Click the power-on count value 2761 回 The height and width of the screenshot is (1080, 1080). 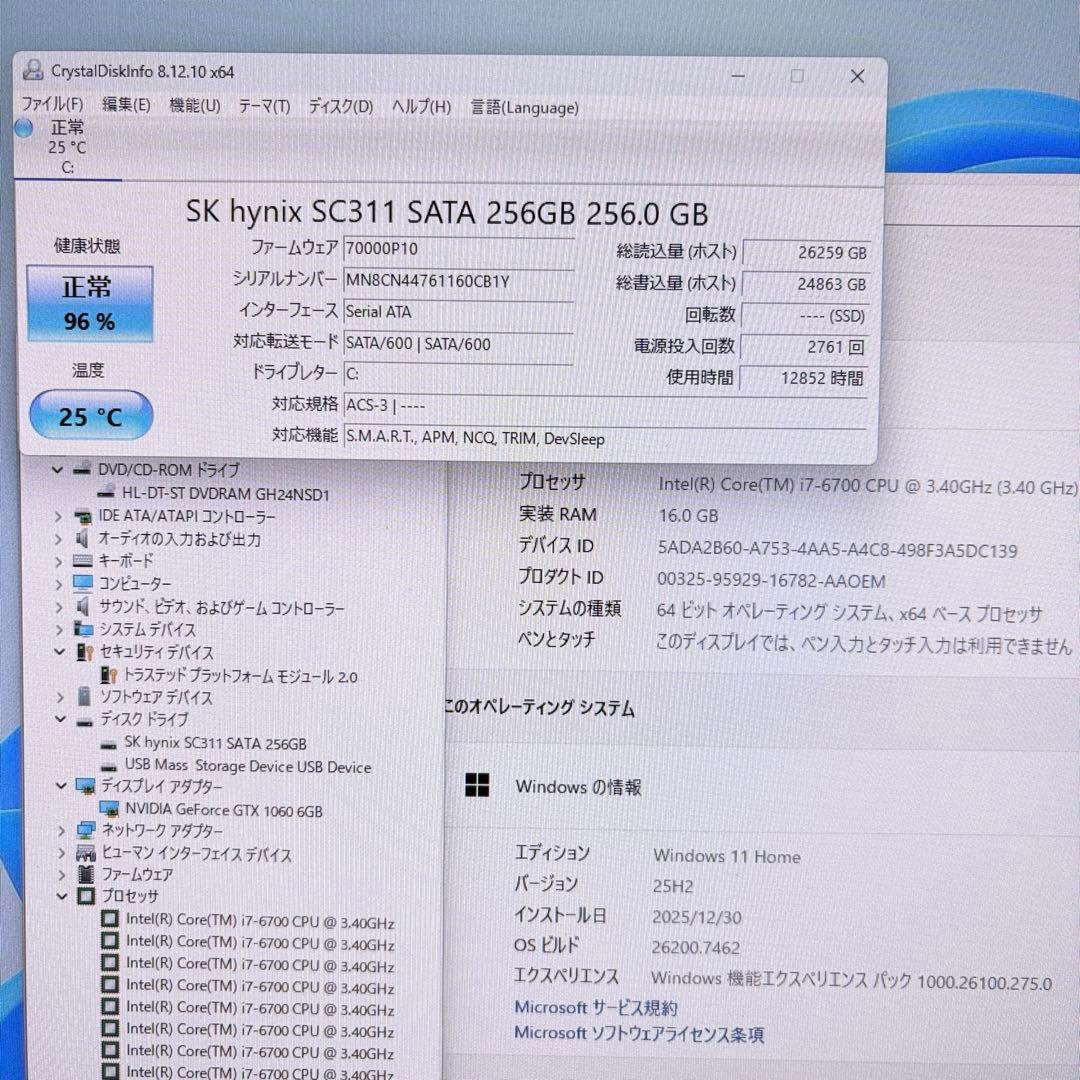(804, 346)
